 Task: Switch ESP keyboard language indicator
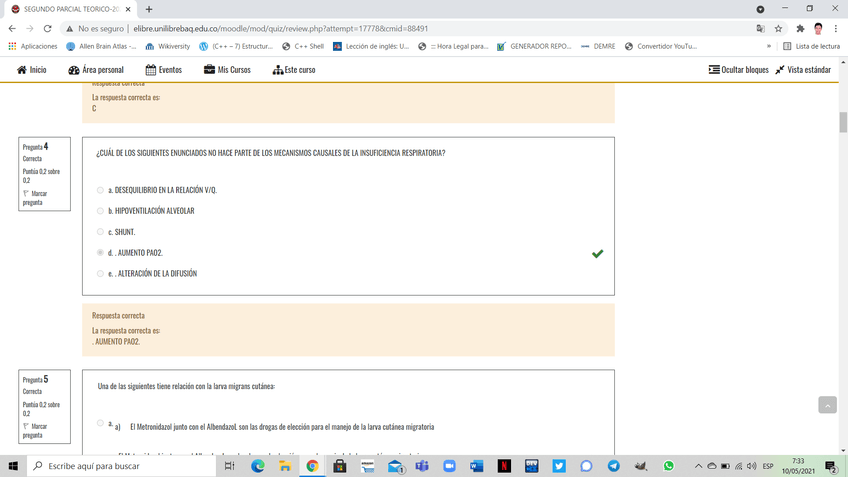pos(767,466)
